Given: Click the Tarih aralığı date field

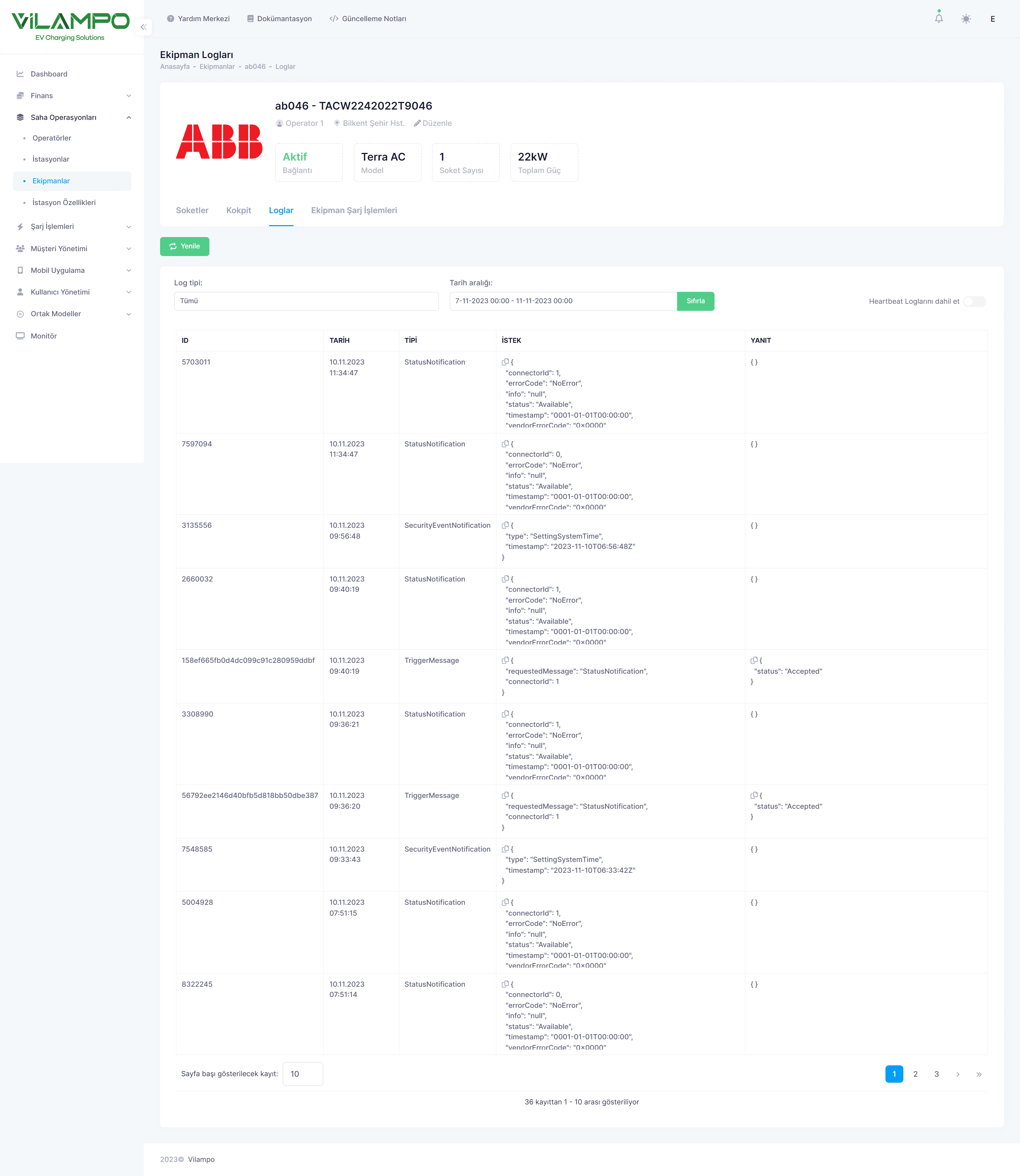Looking at the screenshot, I should pyautogui.click(x=563, y=301).
